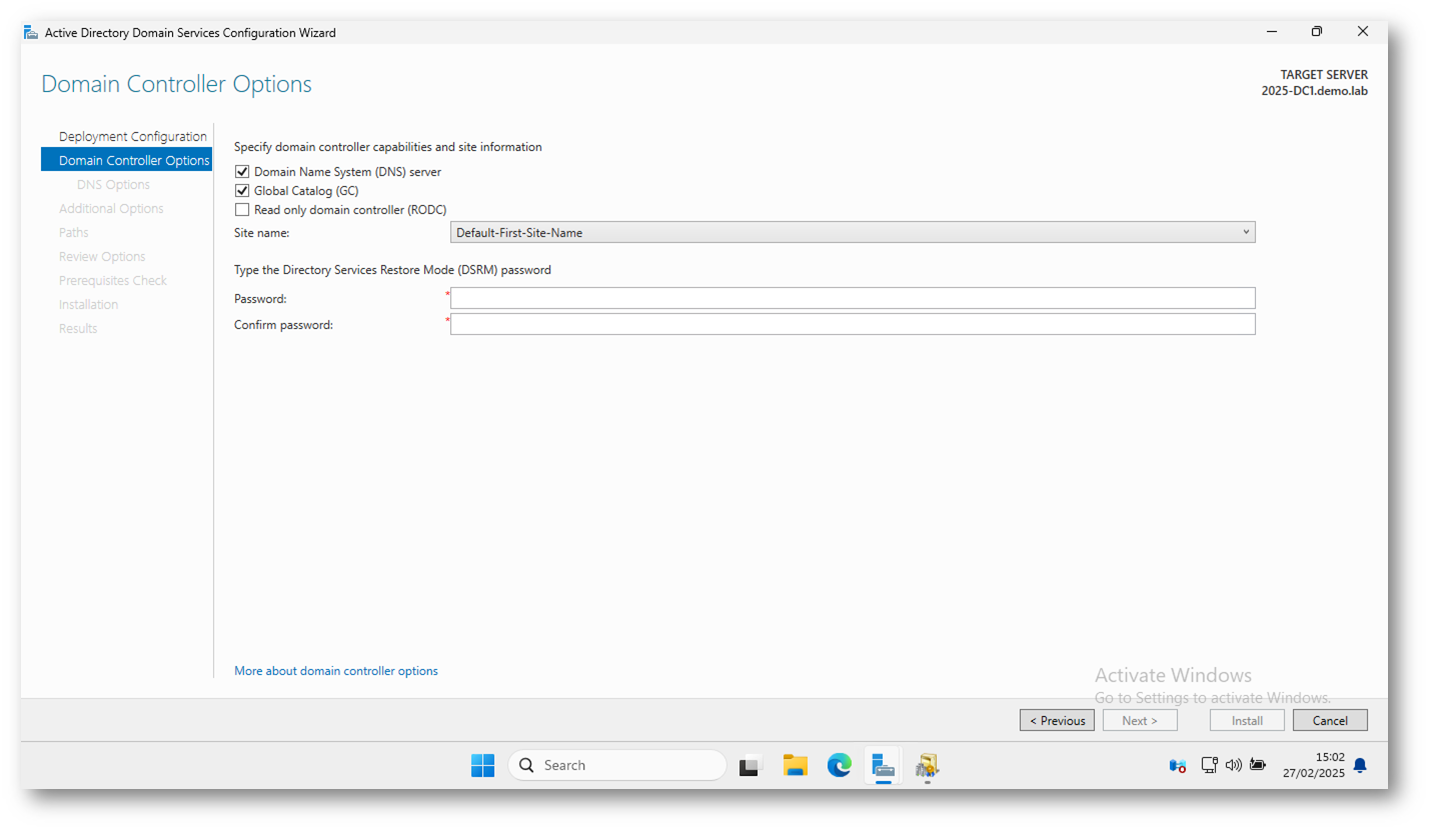Launch File Explorer from the taskbar
This screenshot has width=1430, height=831.
tap(795, 765)
